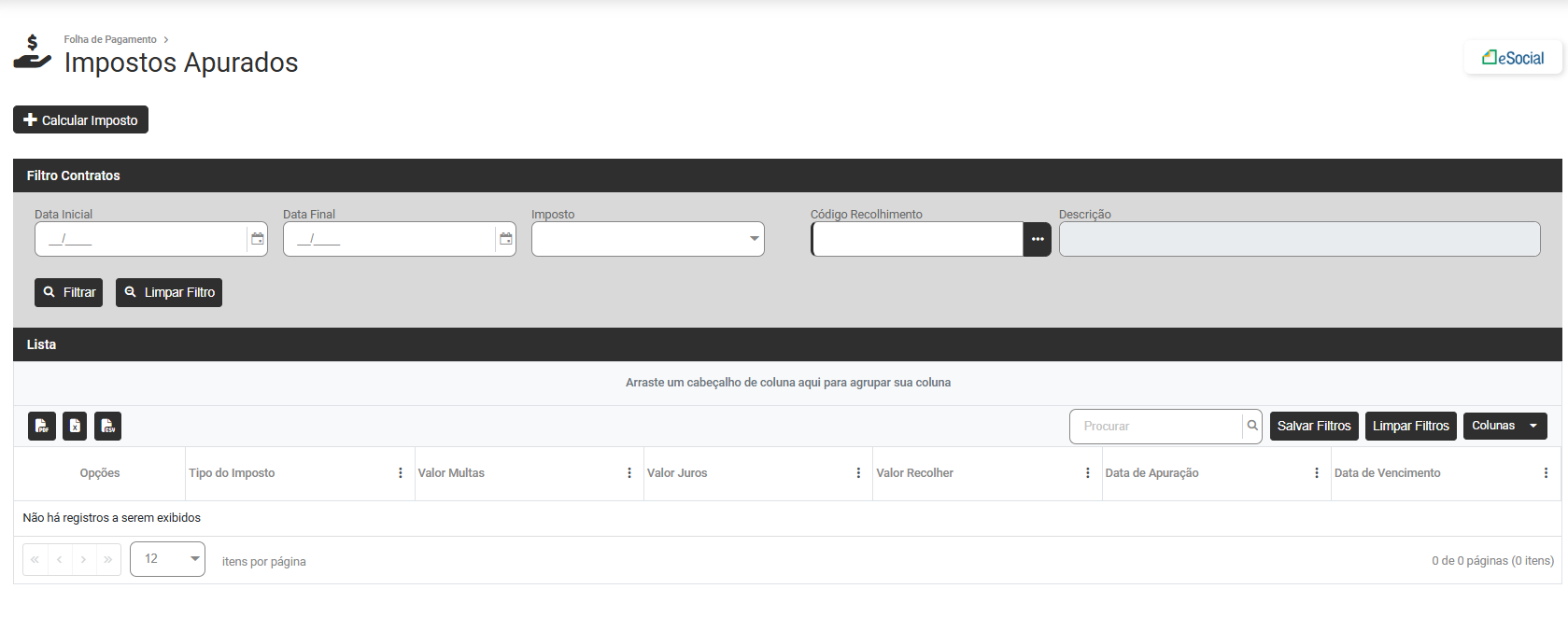Click the payroll hand-dollar icon
Viewport: 1568px width, 631px height.
point(32,52)
